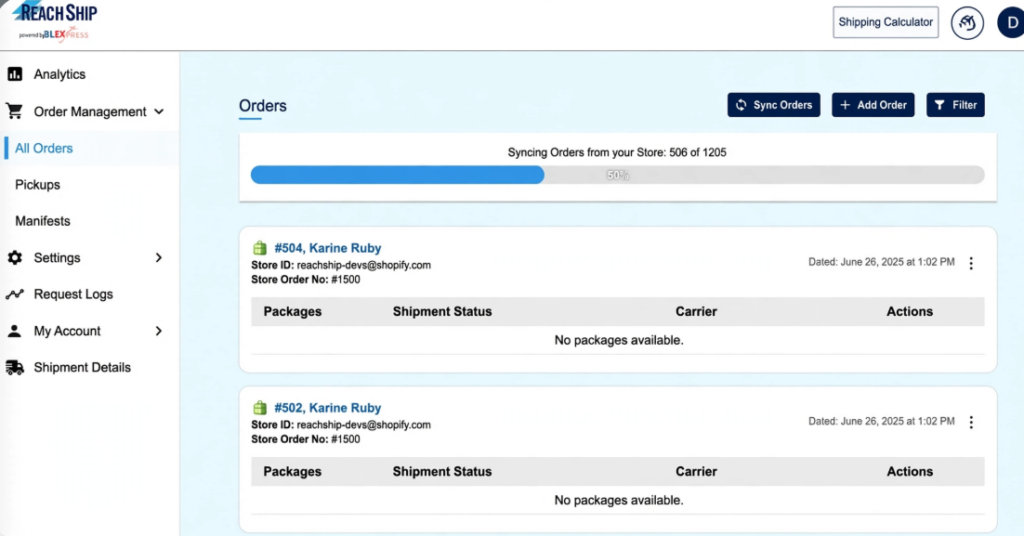Collapse the Order Management chevron
This screenshot has width=1024, height=536.
click(x=159, y=112)
